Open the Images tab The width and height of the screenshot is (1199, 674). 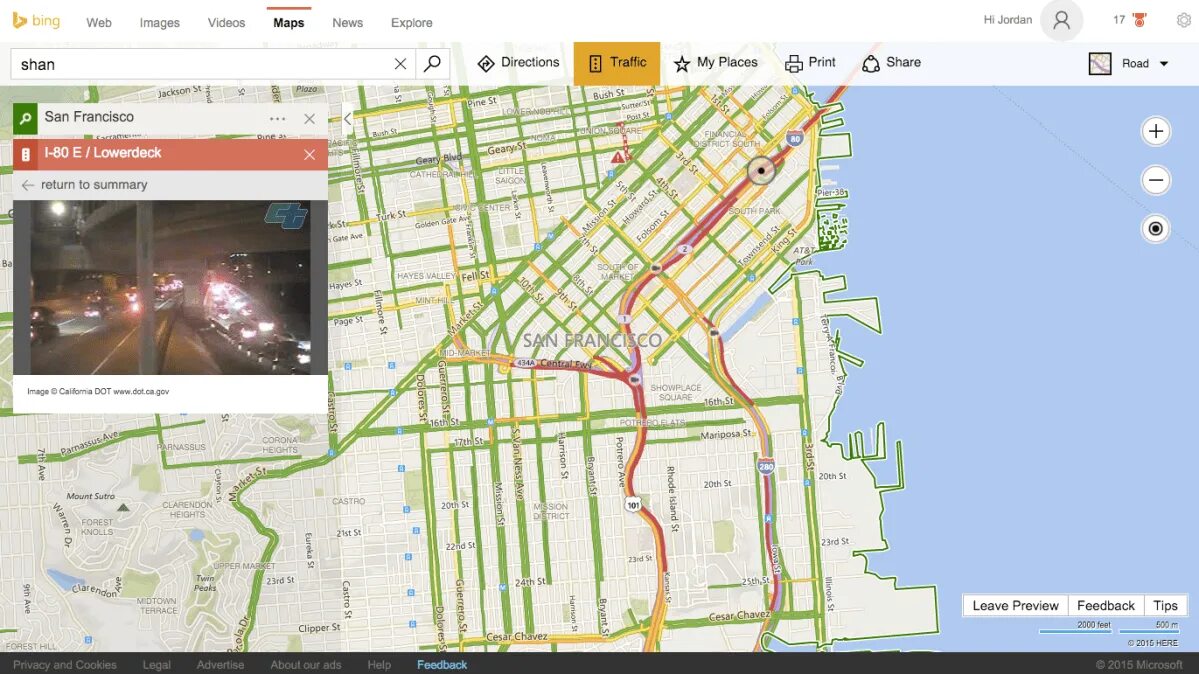[159, 23]
